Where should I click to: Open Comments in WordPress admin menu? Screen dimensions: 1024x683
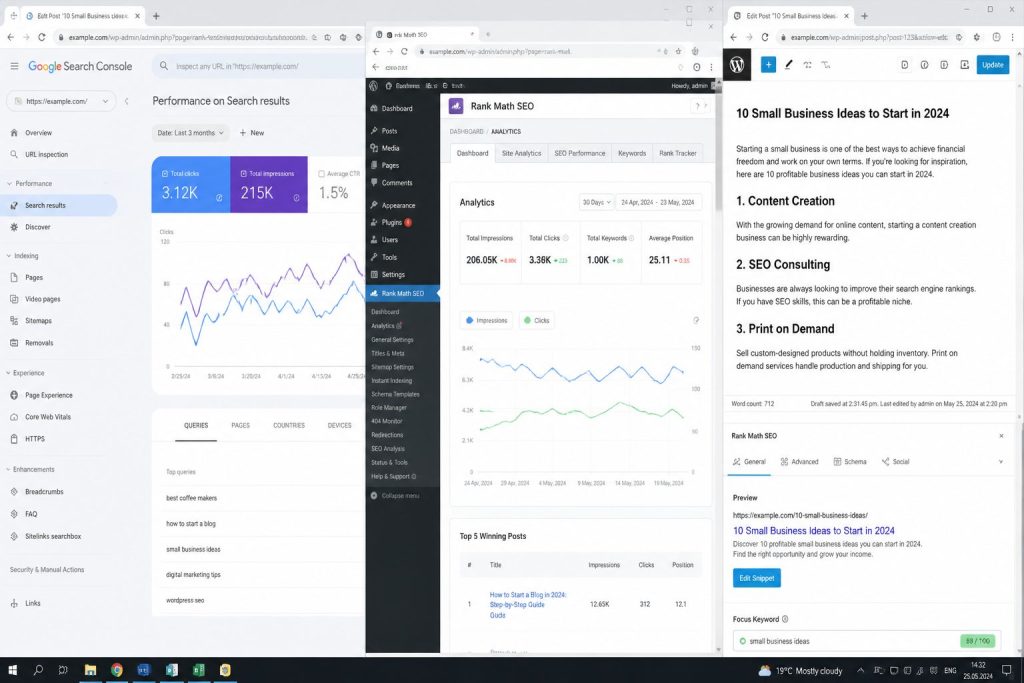click(396, 183)
